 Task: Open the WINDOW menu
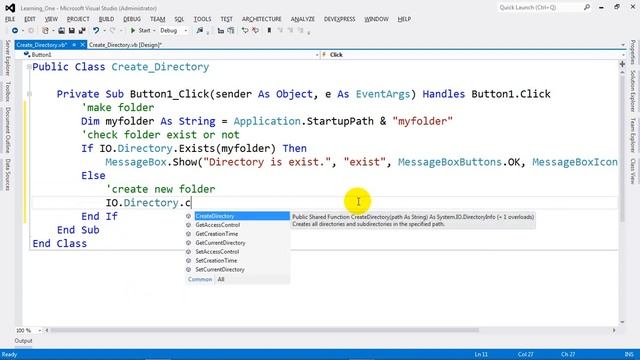tap(376, 19)
